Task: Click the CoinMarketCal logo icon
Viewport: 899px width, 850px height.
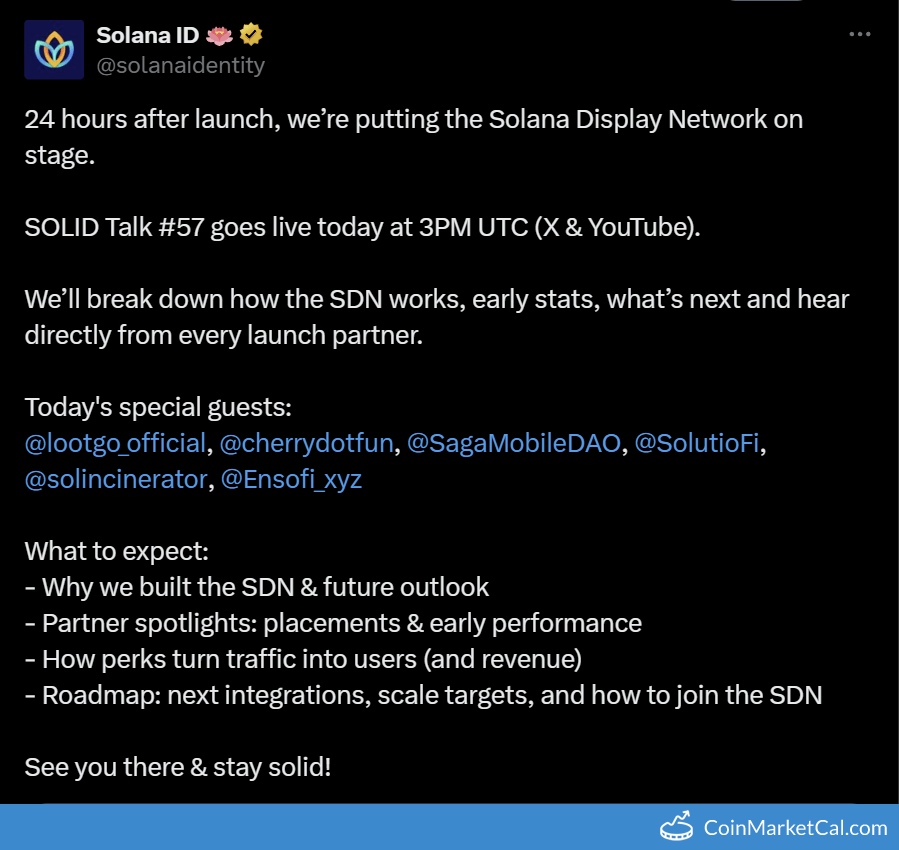Action: [x=677, y=827]
